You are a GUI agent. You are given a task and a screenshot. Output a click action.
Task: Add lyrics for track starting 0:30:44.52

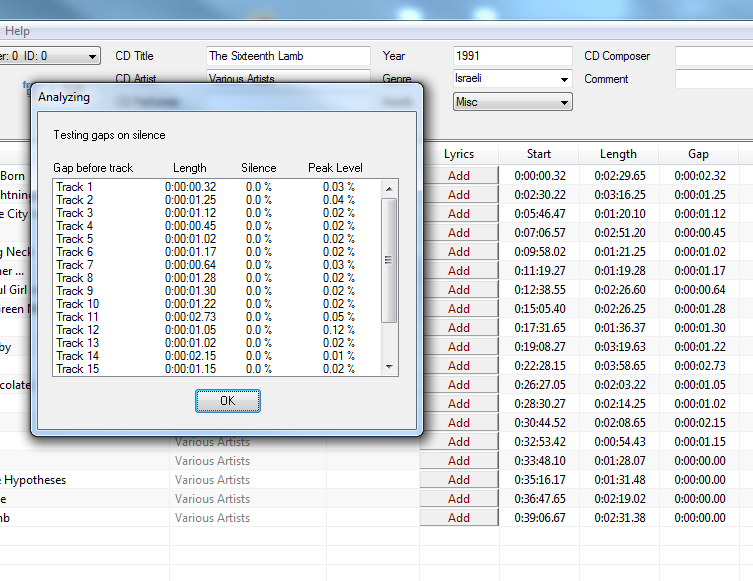point(459,423)
